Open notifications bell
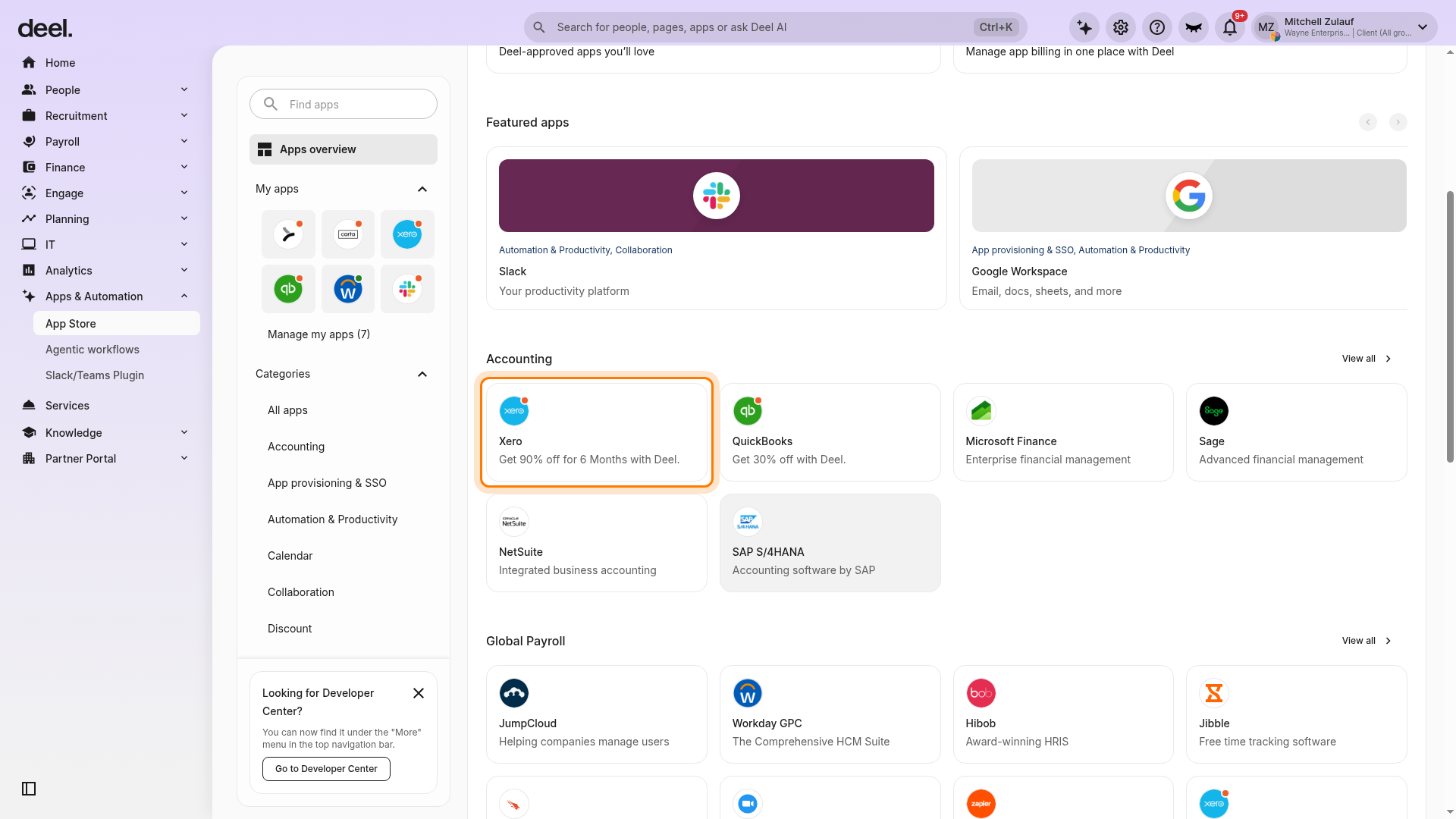Image resolution: width=1456 pixels, height=819 pixels. (1230, 27)
